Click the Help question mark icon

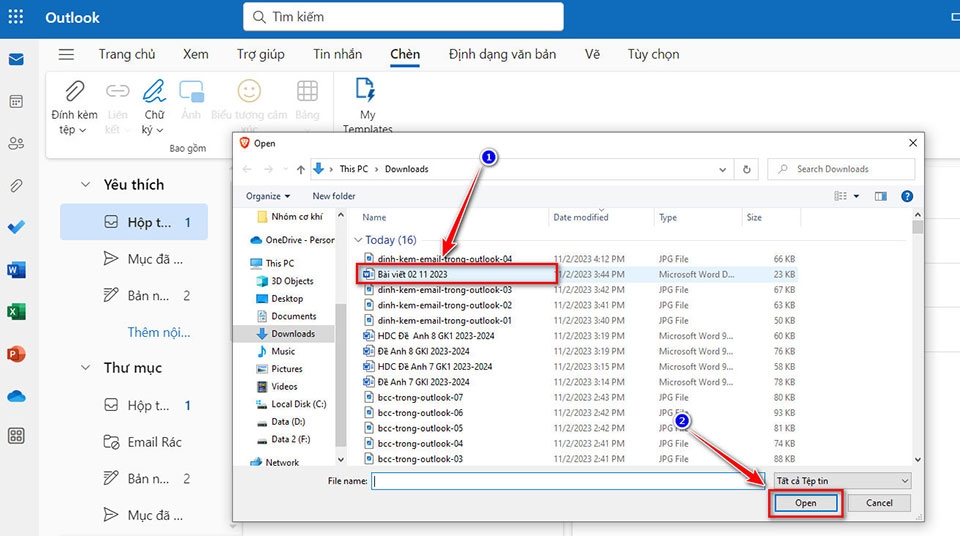coord(907,196)
